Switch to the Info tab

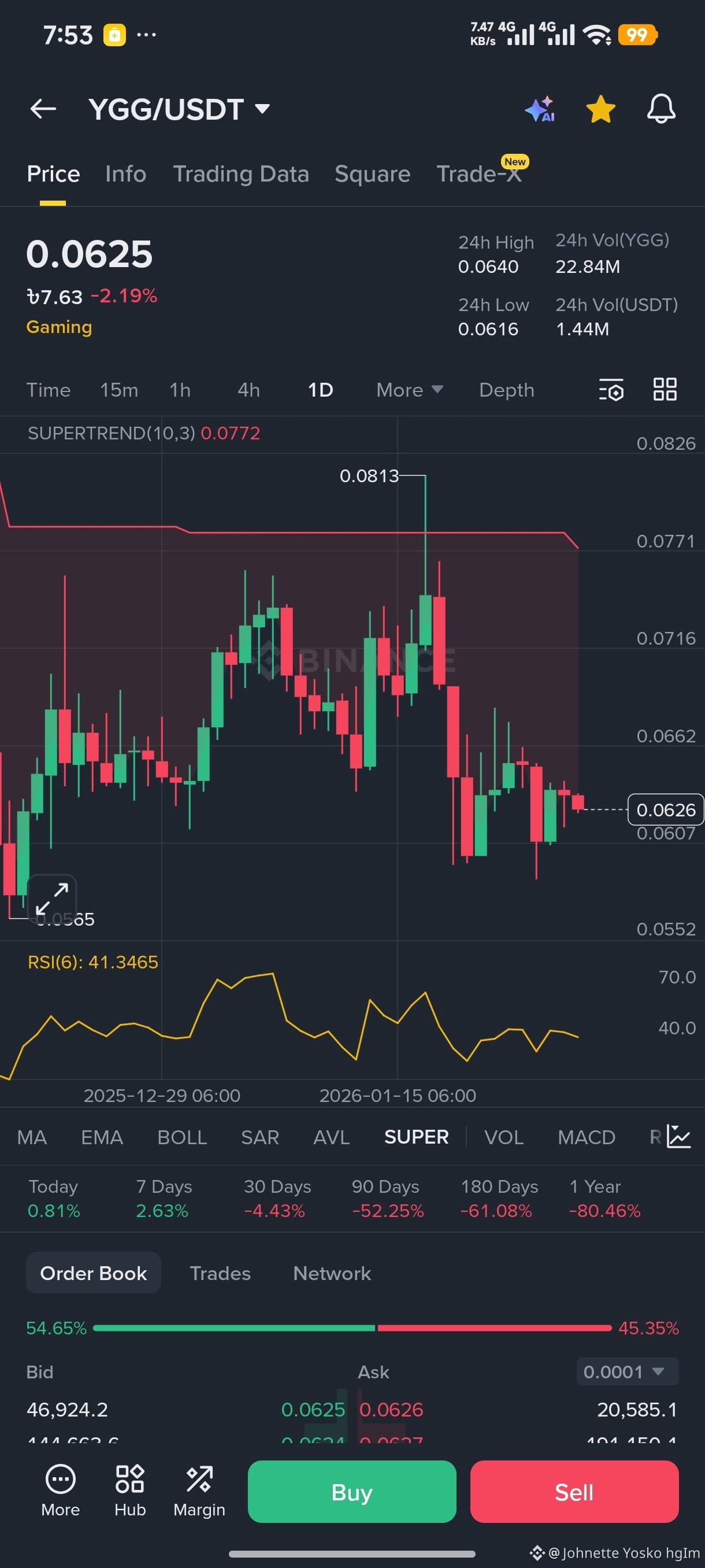pyautogui.click(x=125, y=174)
